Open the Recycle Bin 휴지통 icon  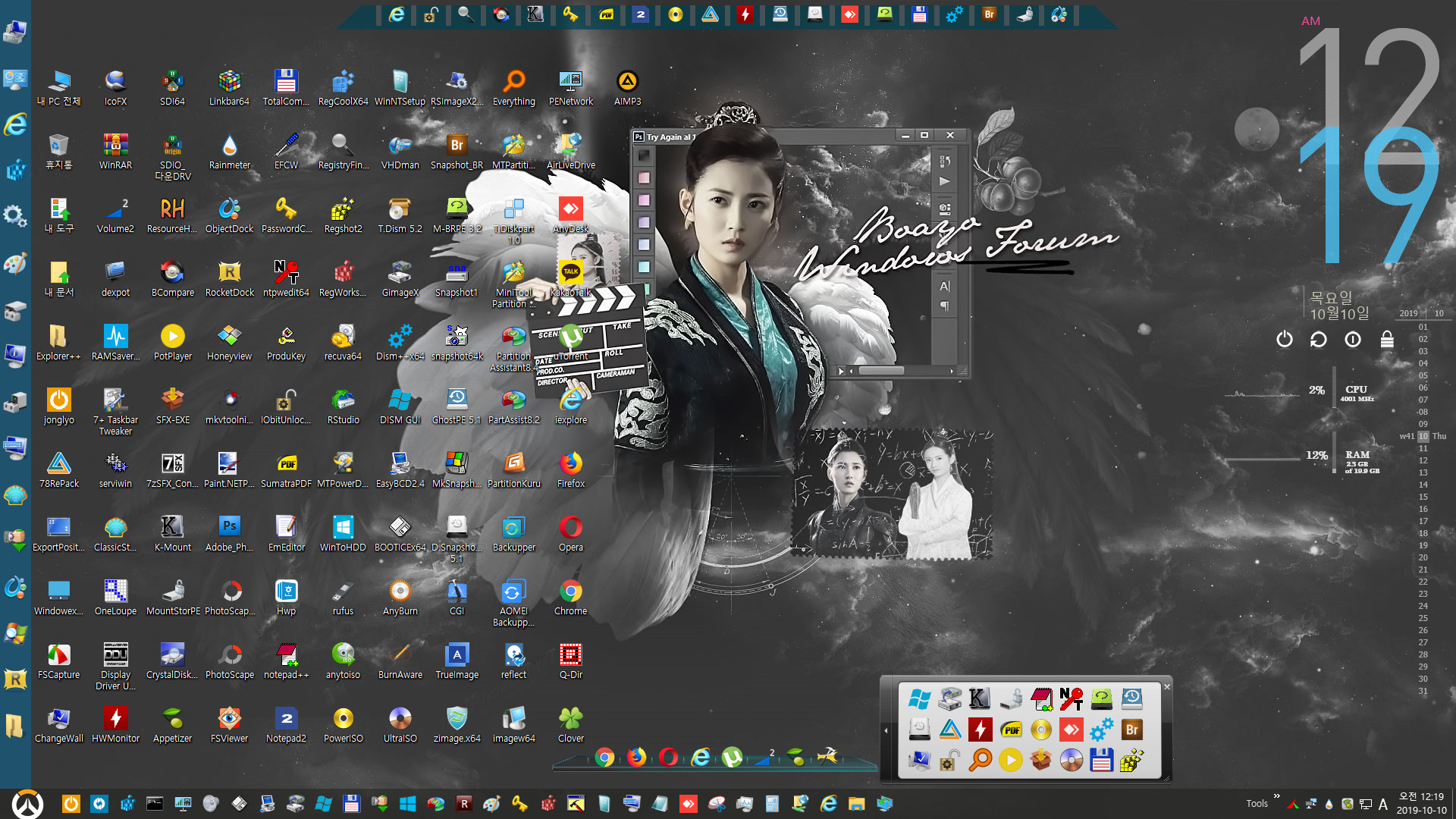58,151
